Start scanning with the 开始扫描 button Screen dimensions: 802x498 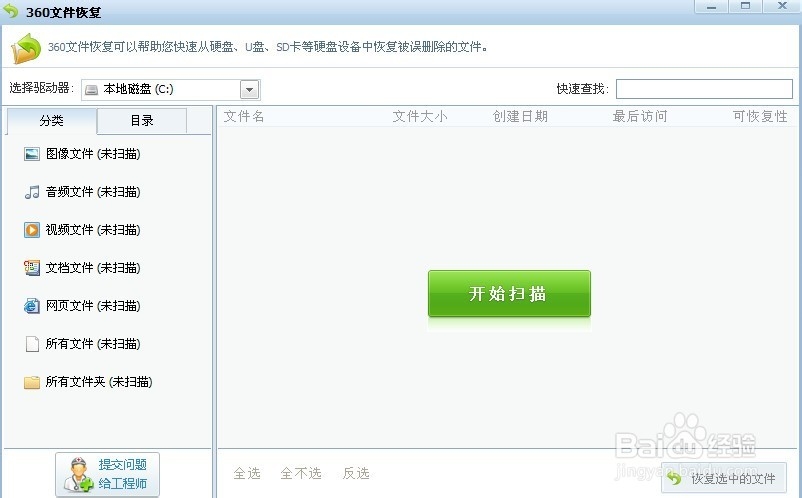[x=509, y=293]
